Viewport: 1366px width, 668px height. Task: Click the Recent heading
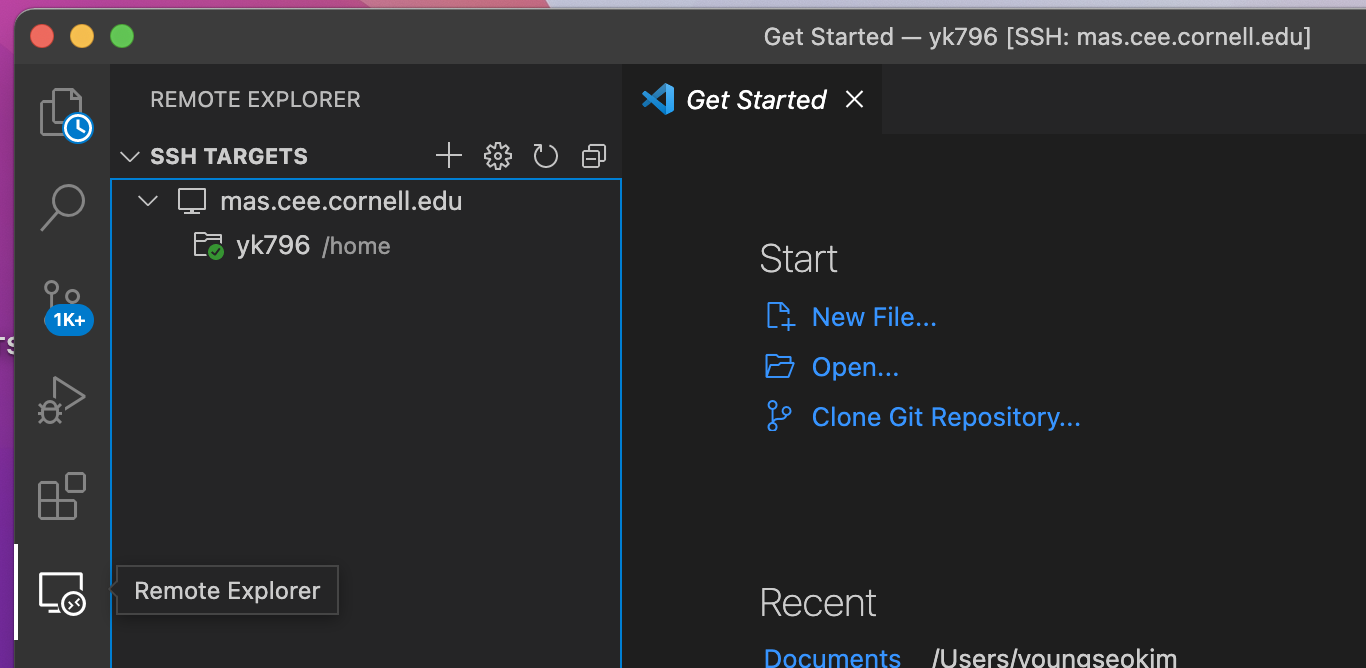pos(818,603)
